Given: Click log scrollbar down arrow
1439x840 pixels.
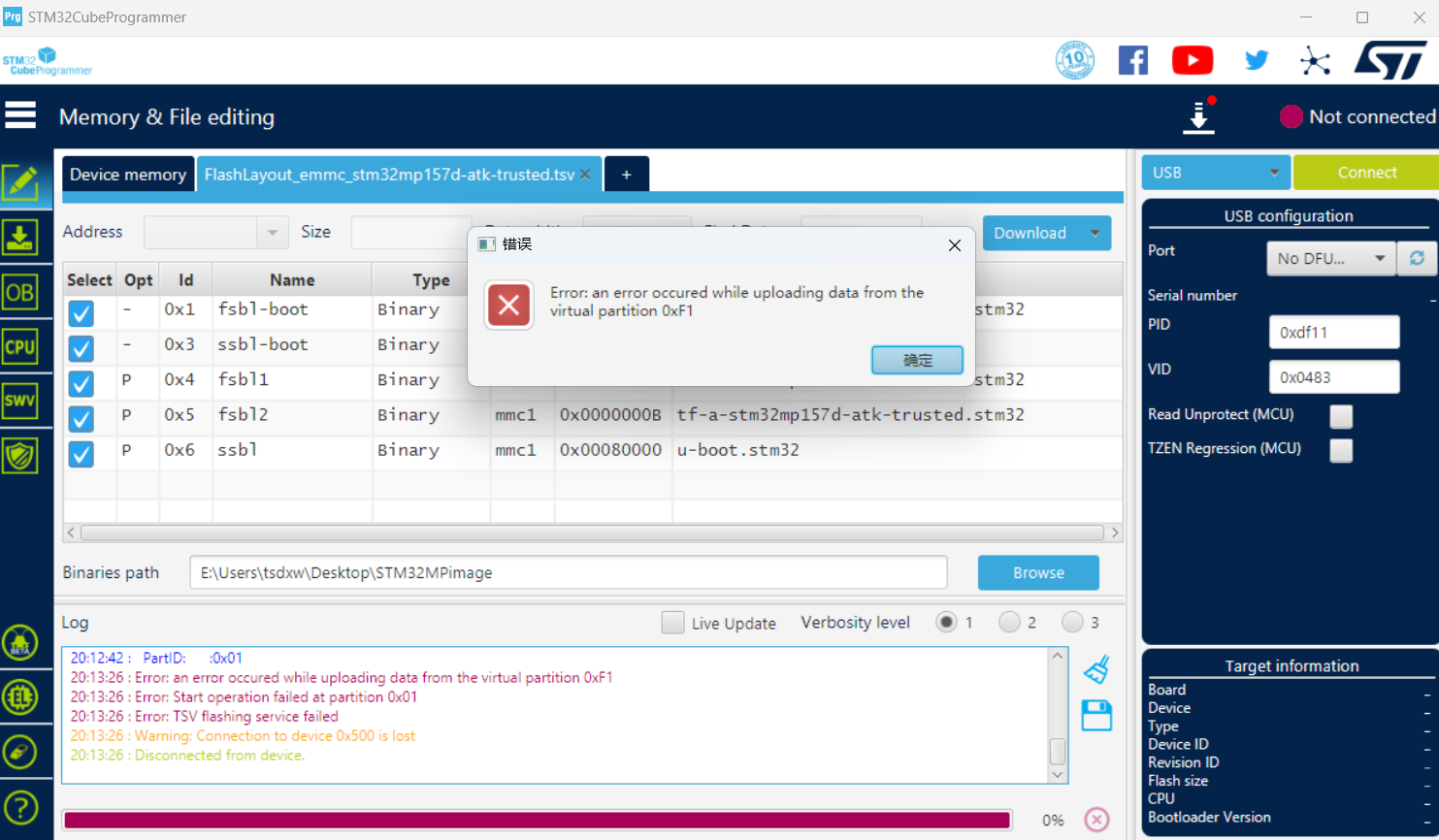Looking at the screenshot, I should pyautogui.click(x=1058, y=774).
